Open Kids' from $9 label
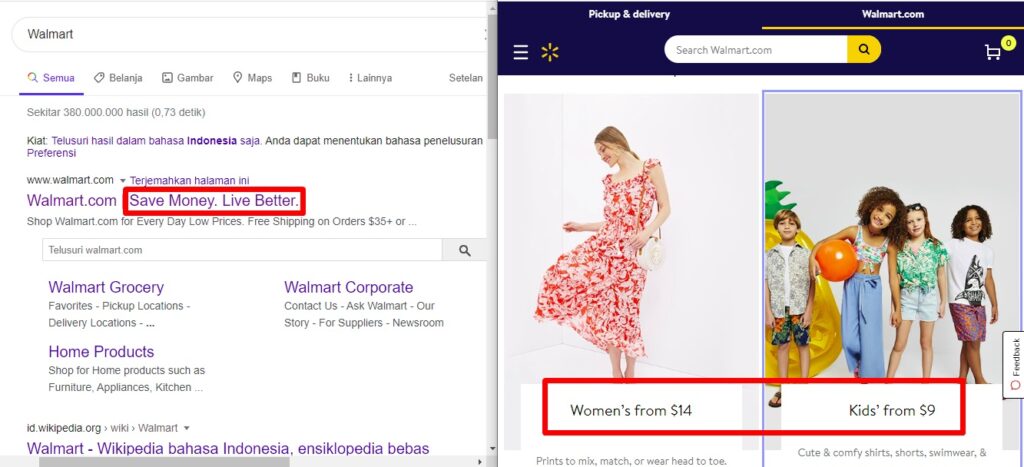This screenshot has height=467, width=1024. click(892, 410)
